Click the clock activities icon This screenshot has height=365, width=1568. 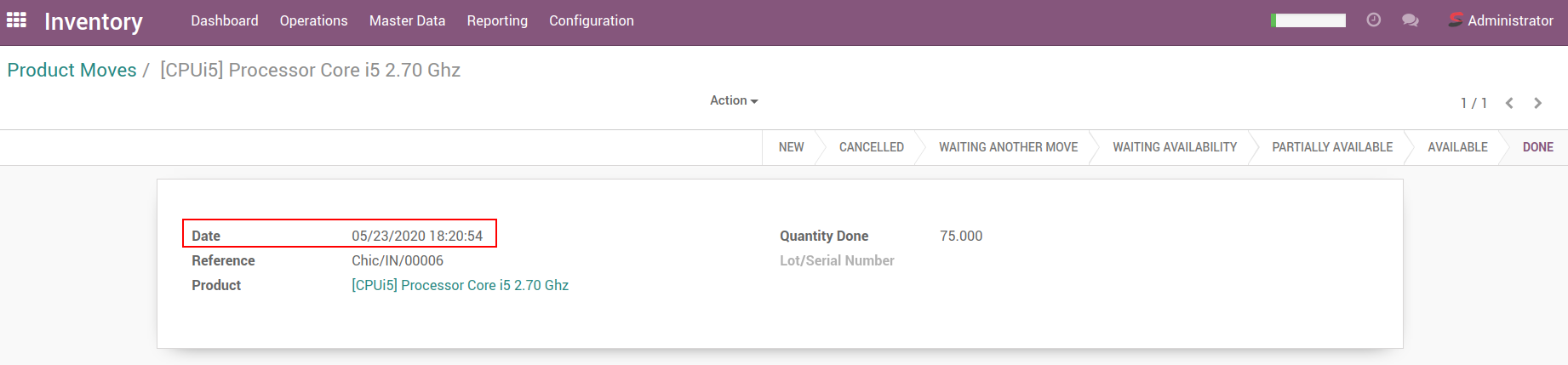click(1373, 20)
